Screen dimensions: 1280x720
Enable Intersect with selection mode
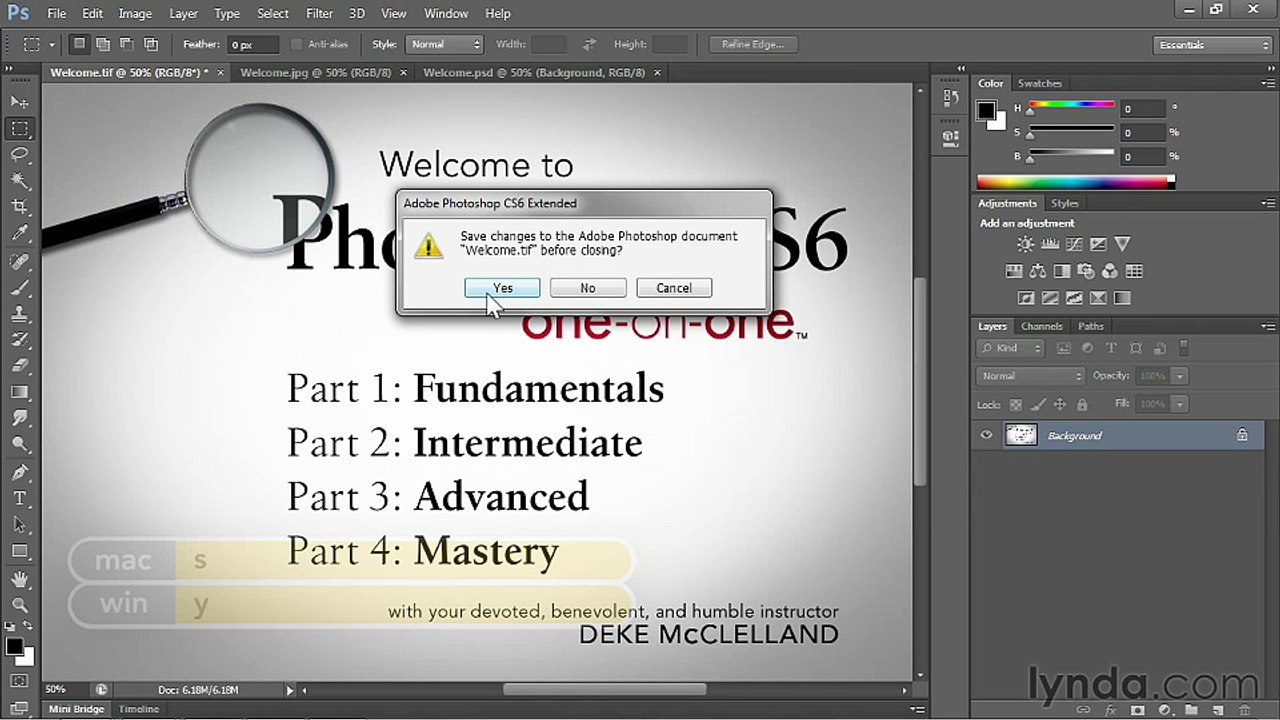(151, 44)
